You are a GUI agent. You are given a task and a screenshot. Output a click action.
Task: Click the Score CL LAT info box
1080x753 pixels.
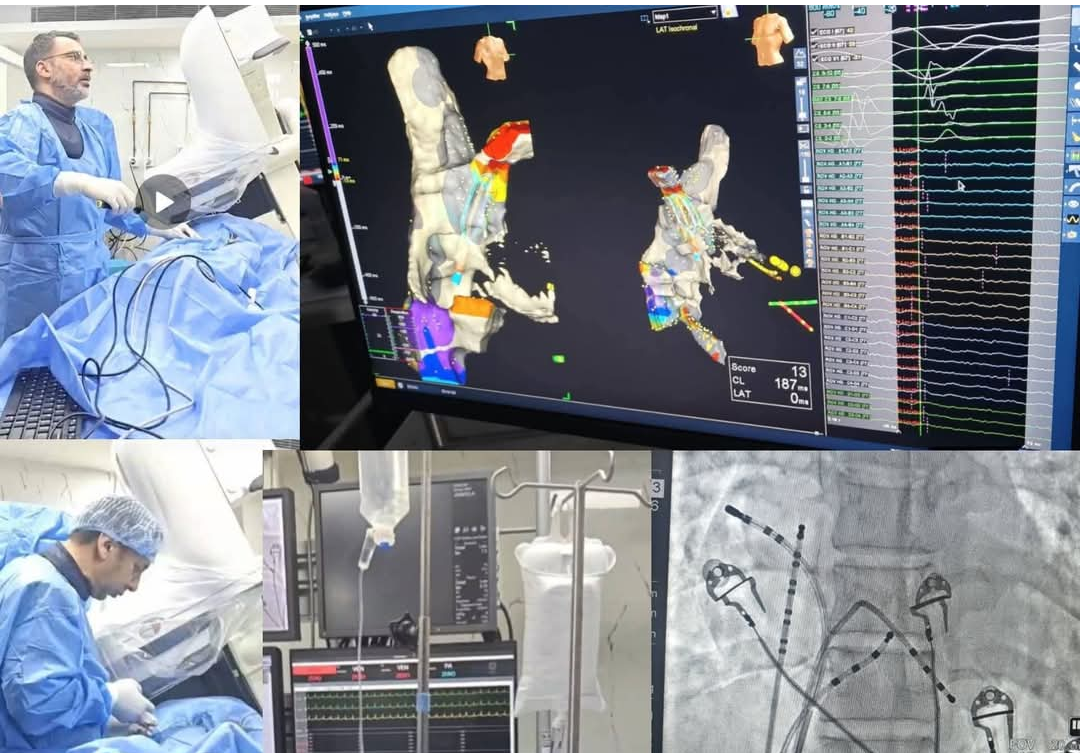coord(768,382)
